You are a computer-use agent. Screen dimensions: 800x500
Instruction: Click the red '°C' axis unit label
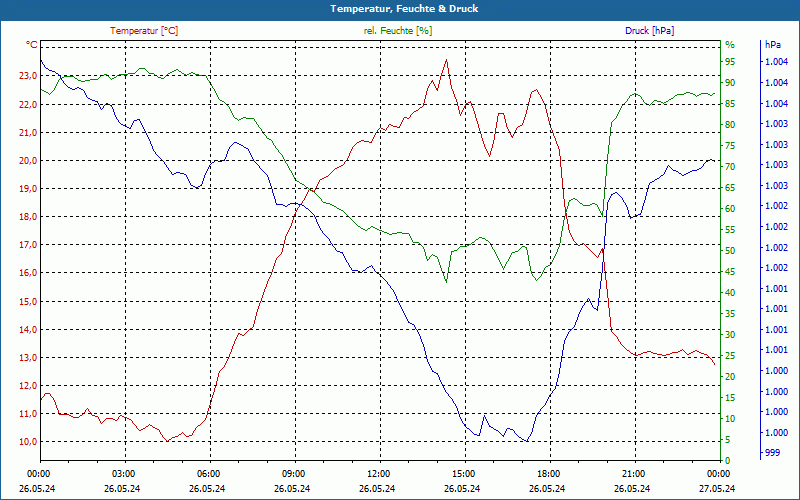click(32, 45)
